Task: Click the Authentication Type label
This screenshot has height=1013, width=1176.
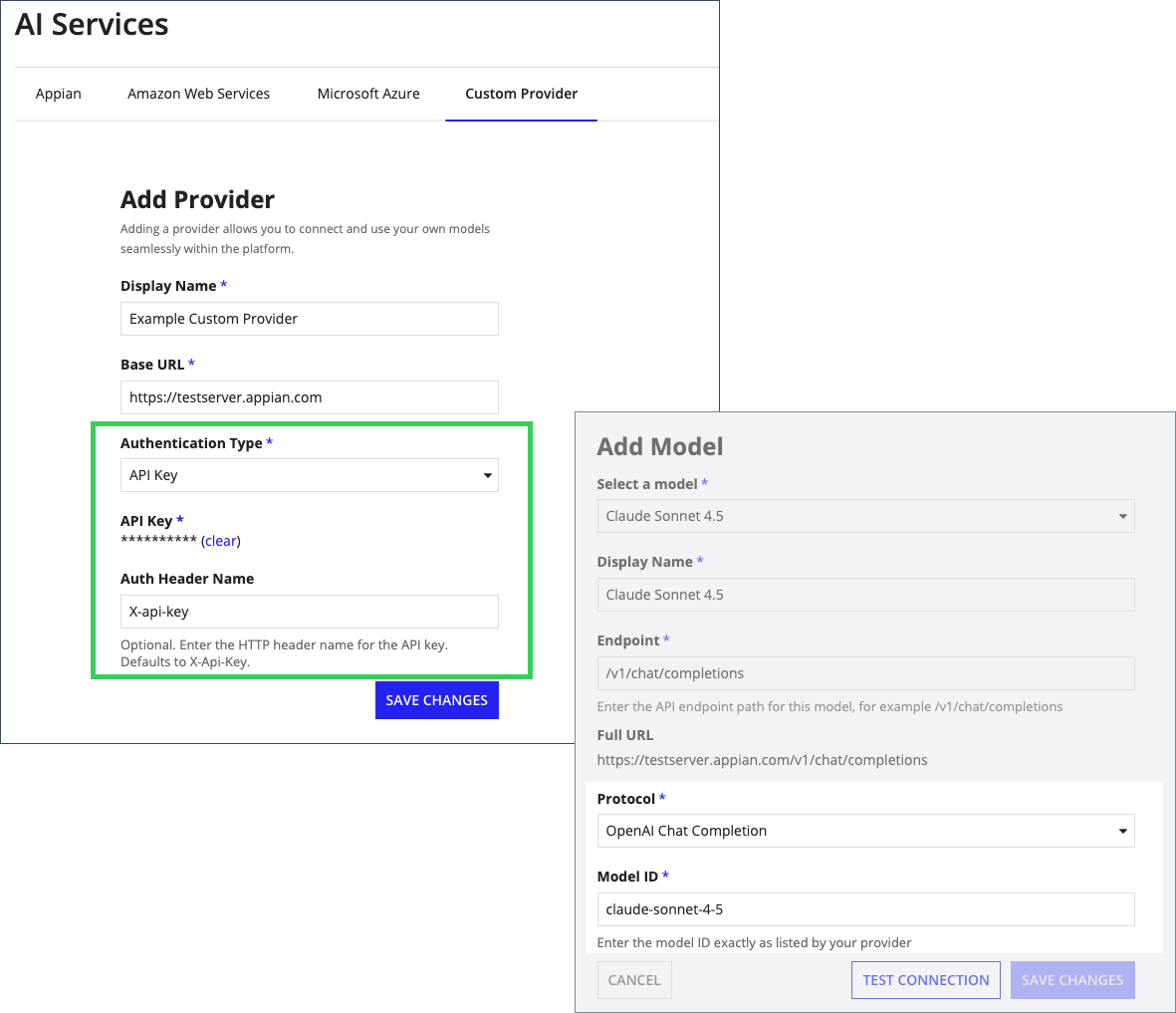Action: tap(191, 443)
